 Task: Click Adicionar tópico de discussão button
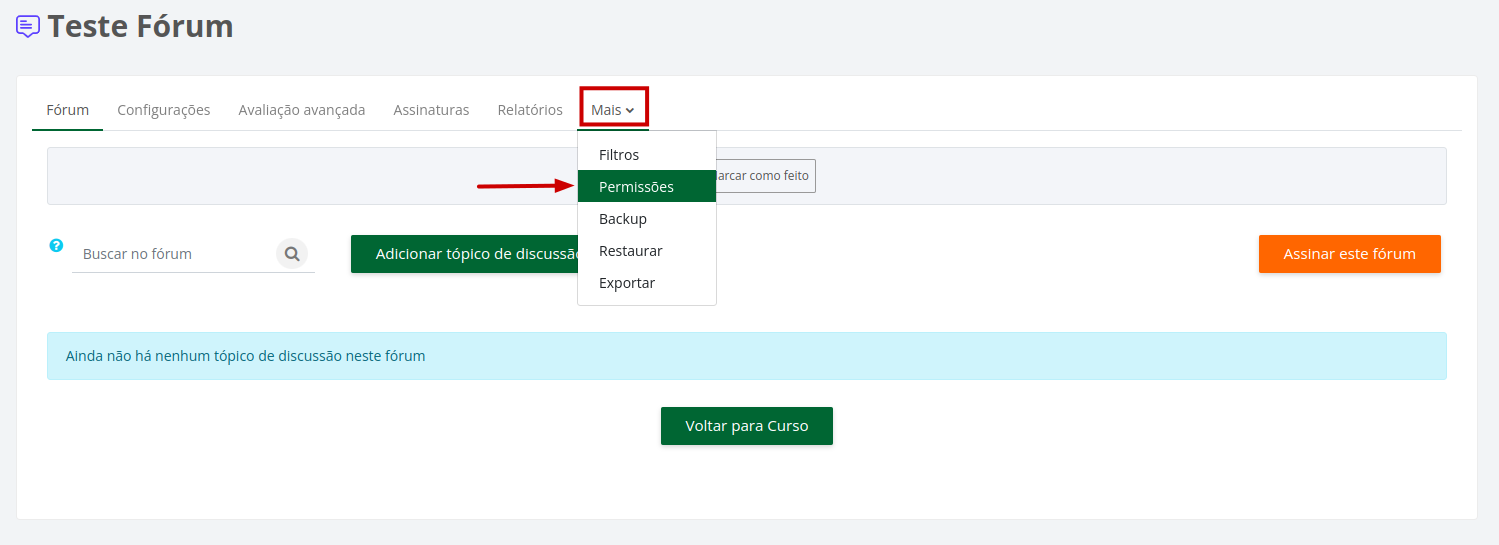(x=465, y=254)
